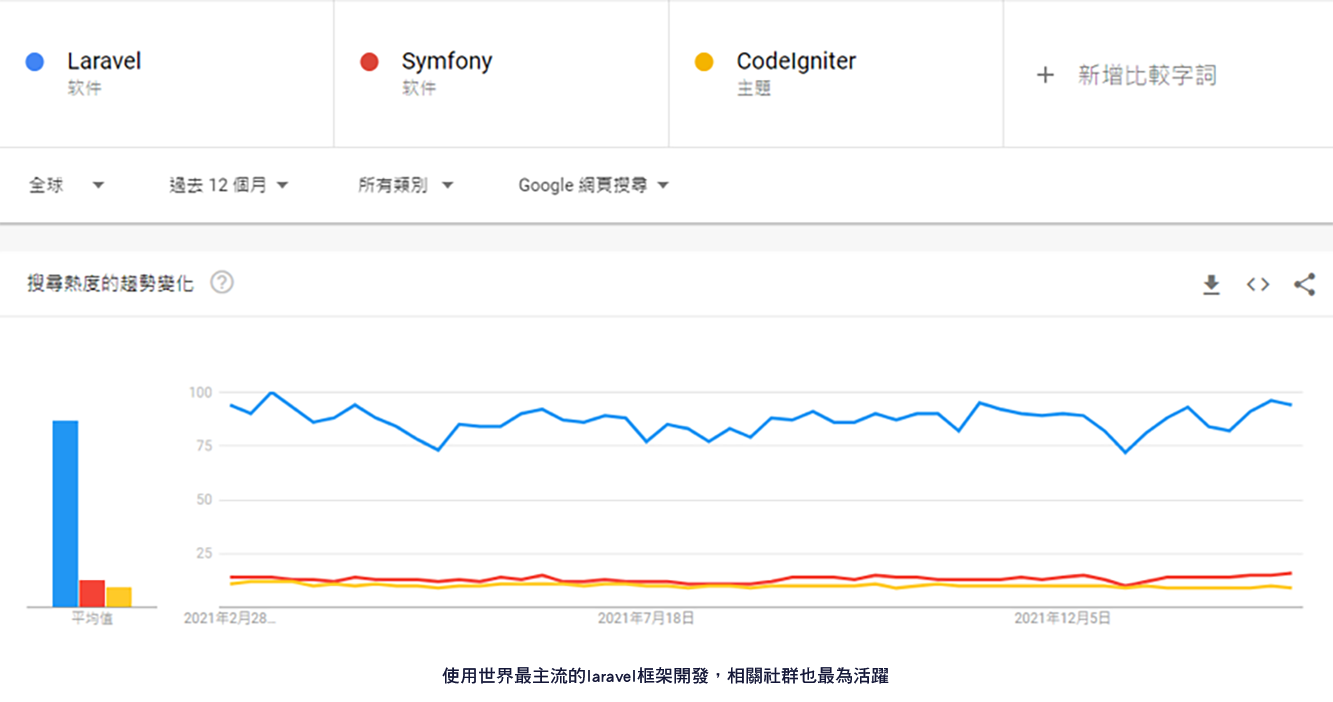This screenshot has width=1333, height=702.
Task: Click the red Symfony color dot
Action: [x=369, y=62]
